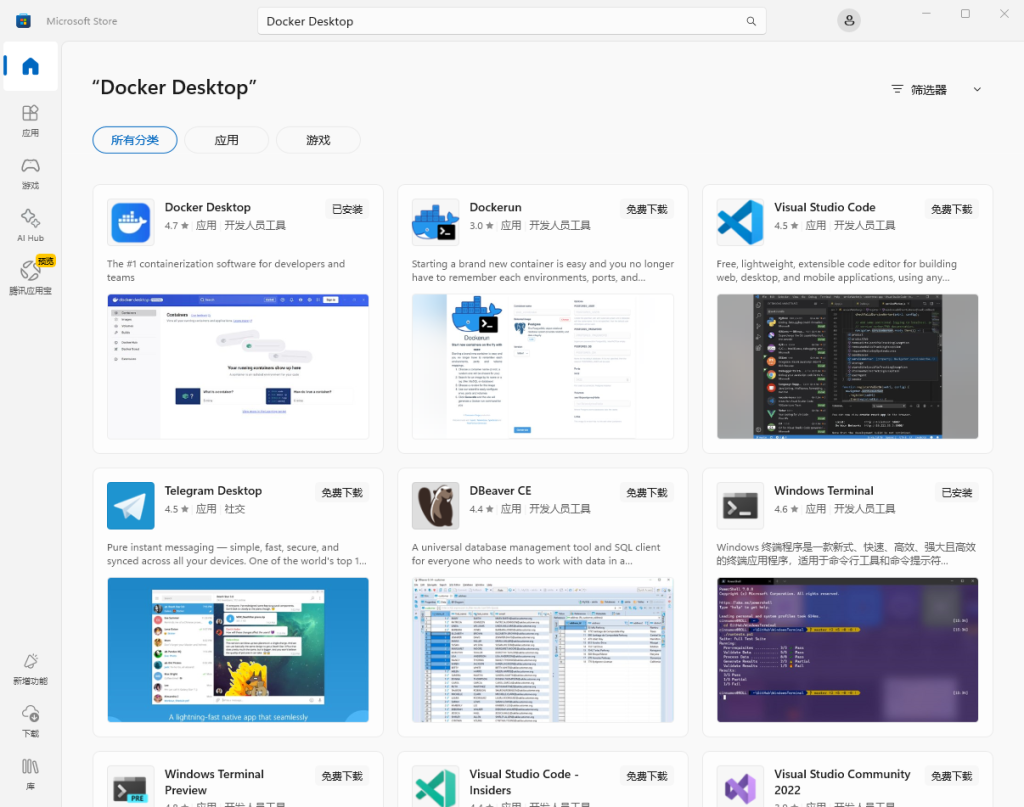The image size is (1024, 807).
Task: Return to the Store home page
Action: coord(30,66)
